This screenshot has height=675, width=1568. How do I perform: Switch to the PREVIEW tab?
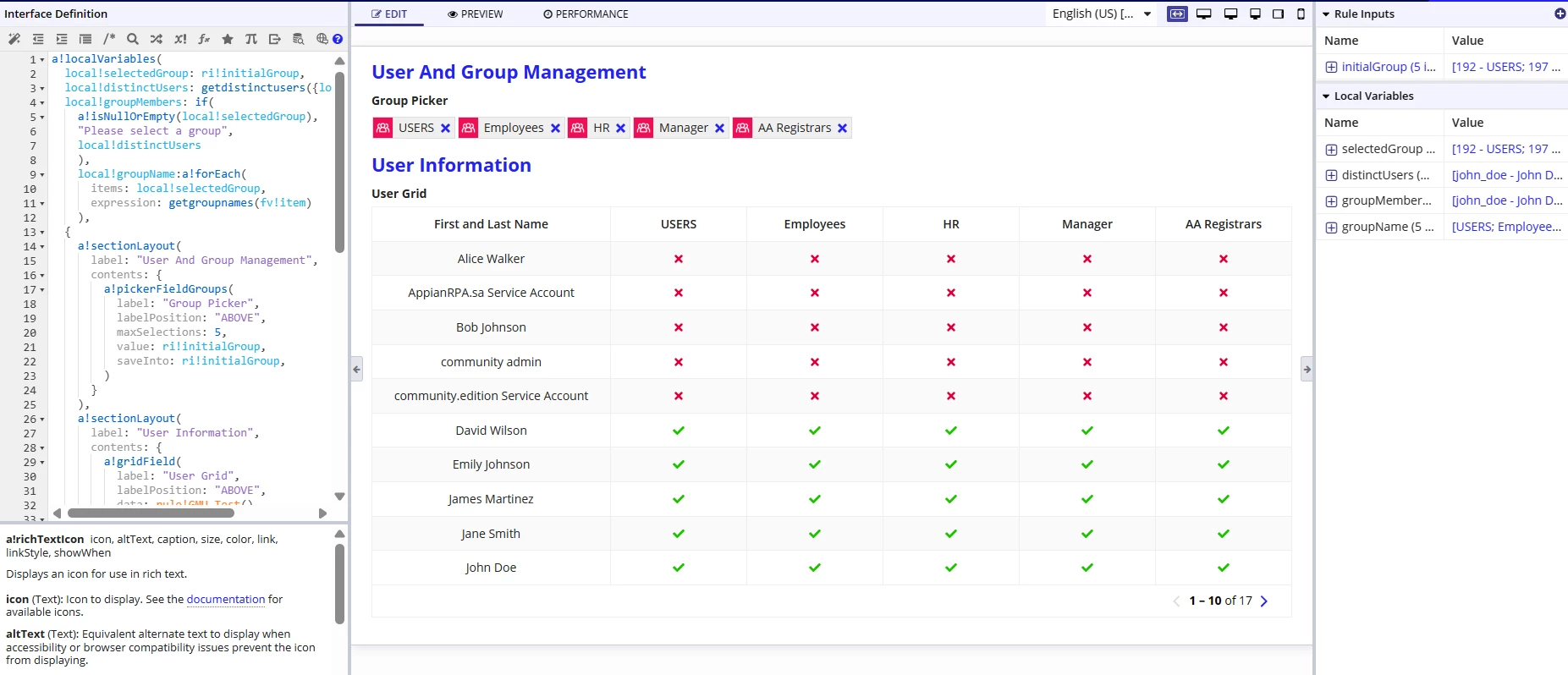click(x=476, y=14)
